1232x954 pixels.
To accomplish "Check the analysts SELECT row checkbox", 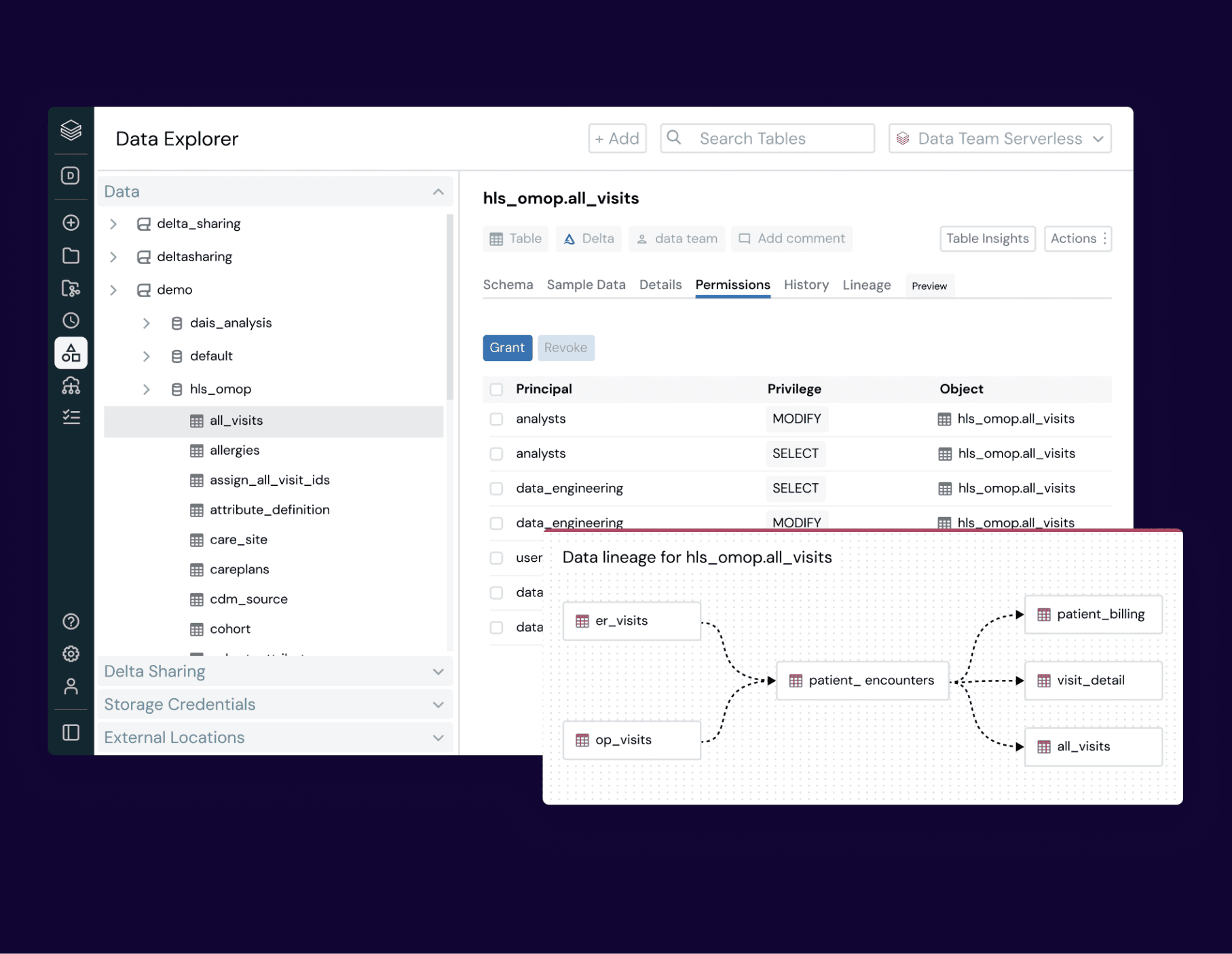I will coord(496,454).
